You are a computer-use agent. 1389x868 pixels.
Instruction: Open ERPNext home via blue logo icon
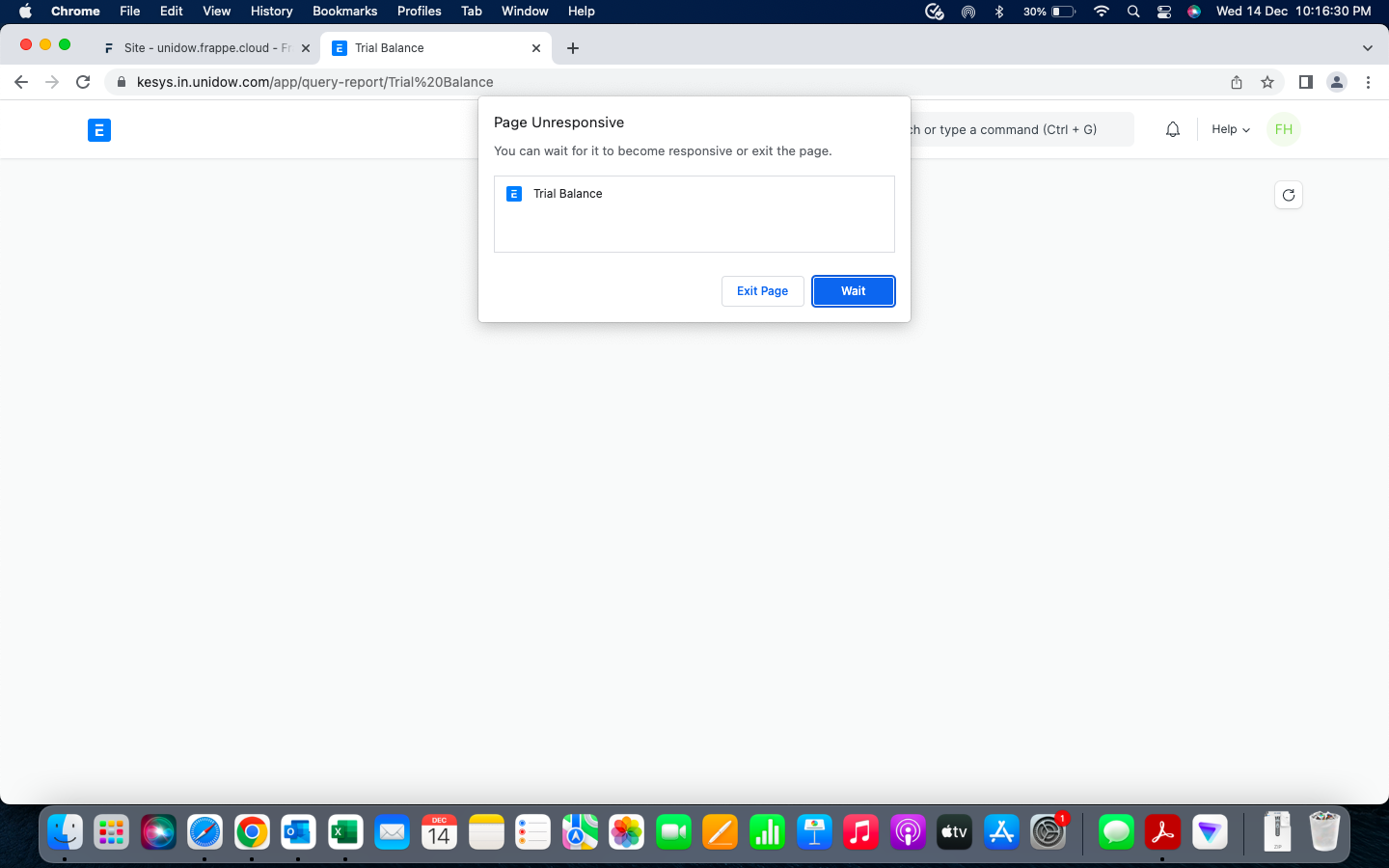tap(98, 129)
